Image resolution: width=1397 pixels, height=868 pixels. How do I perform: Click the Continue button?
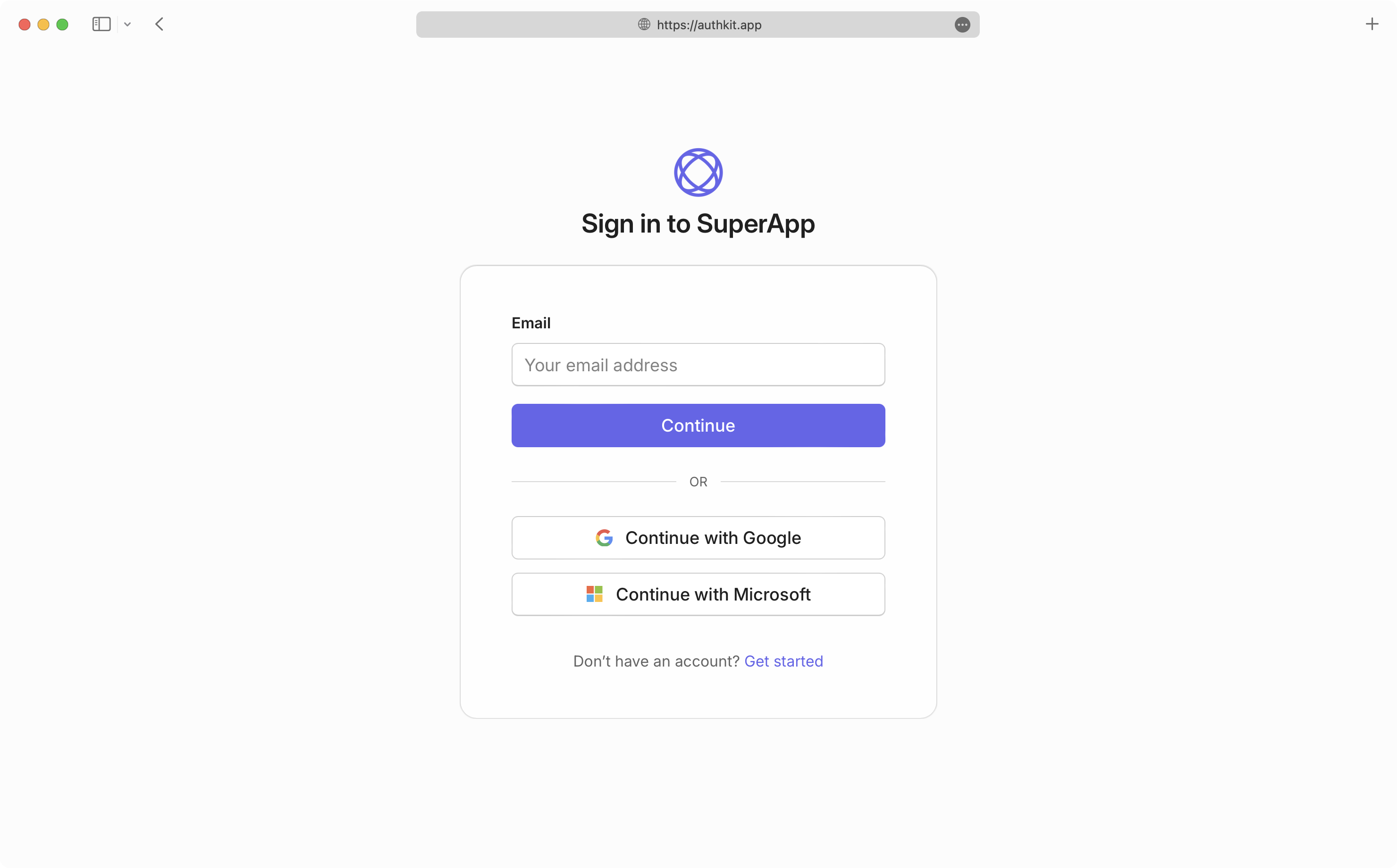(698, 425)
